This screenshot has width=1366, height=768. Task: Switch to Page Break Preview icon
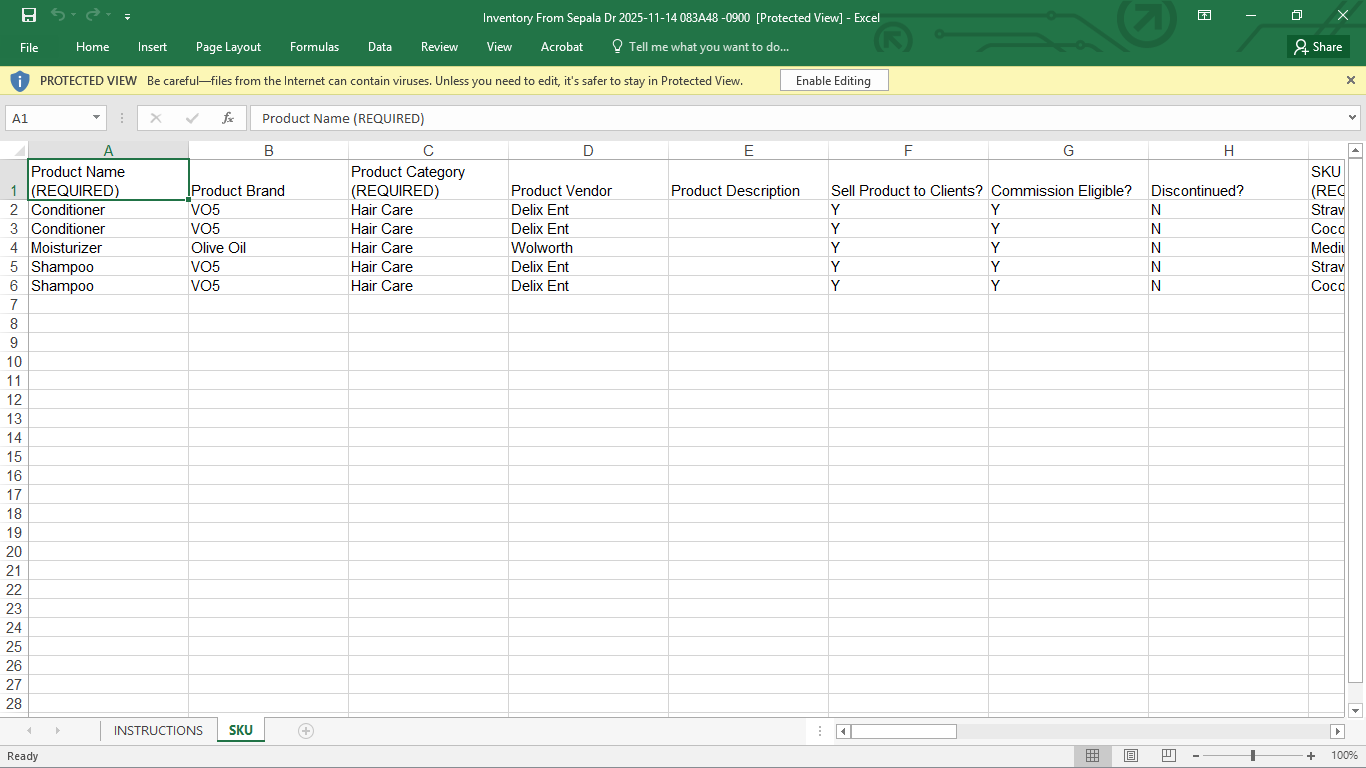pos(1169,756)
